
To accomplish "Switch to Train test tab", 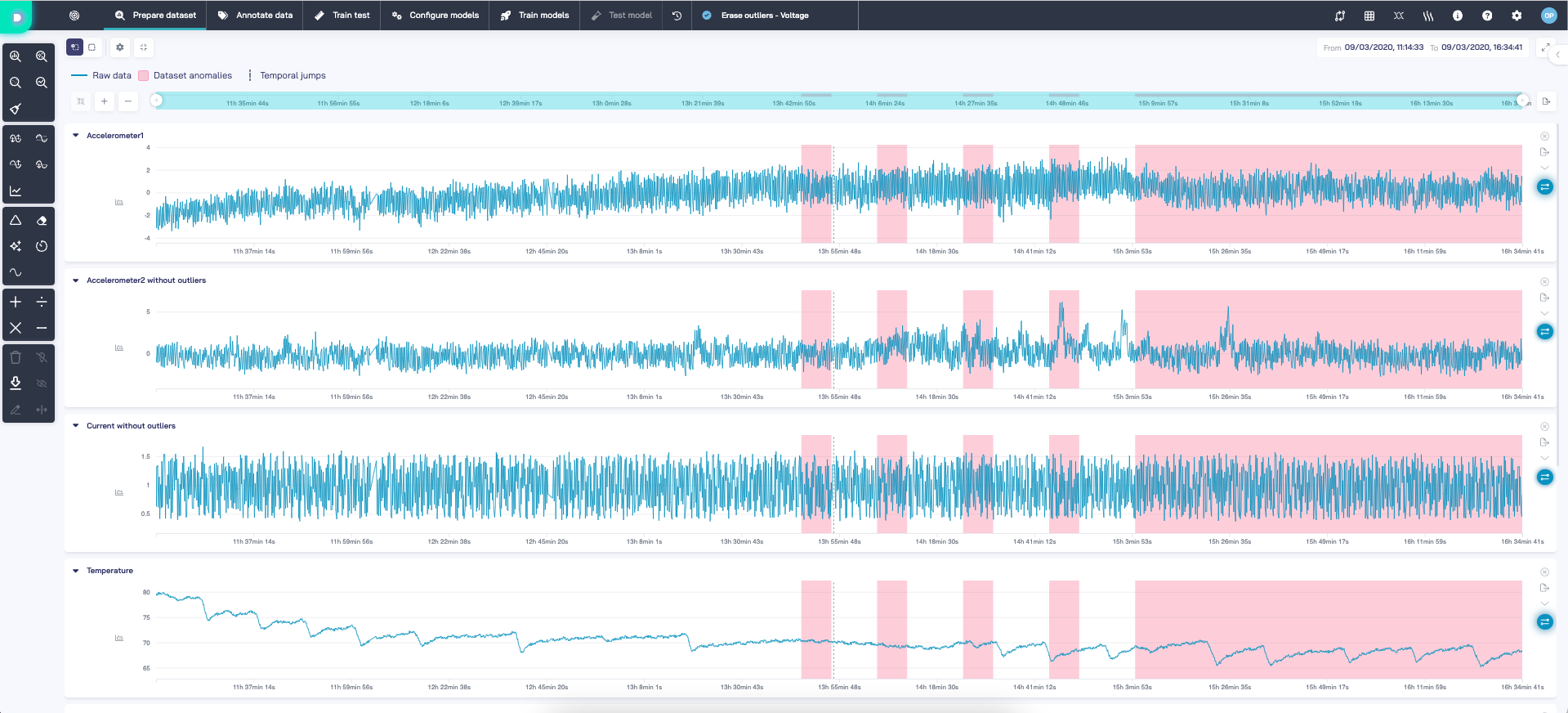I will click(342, 16).
